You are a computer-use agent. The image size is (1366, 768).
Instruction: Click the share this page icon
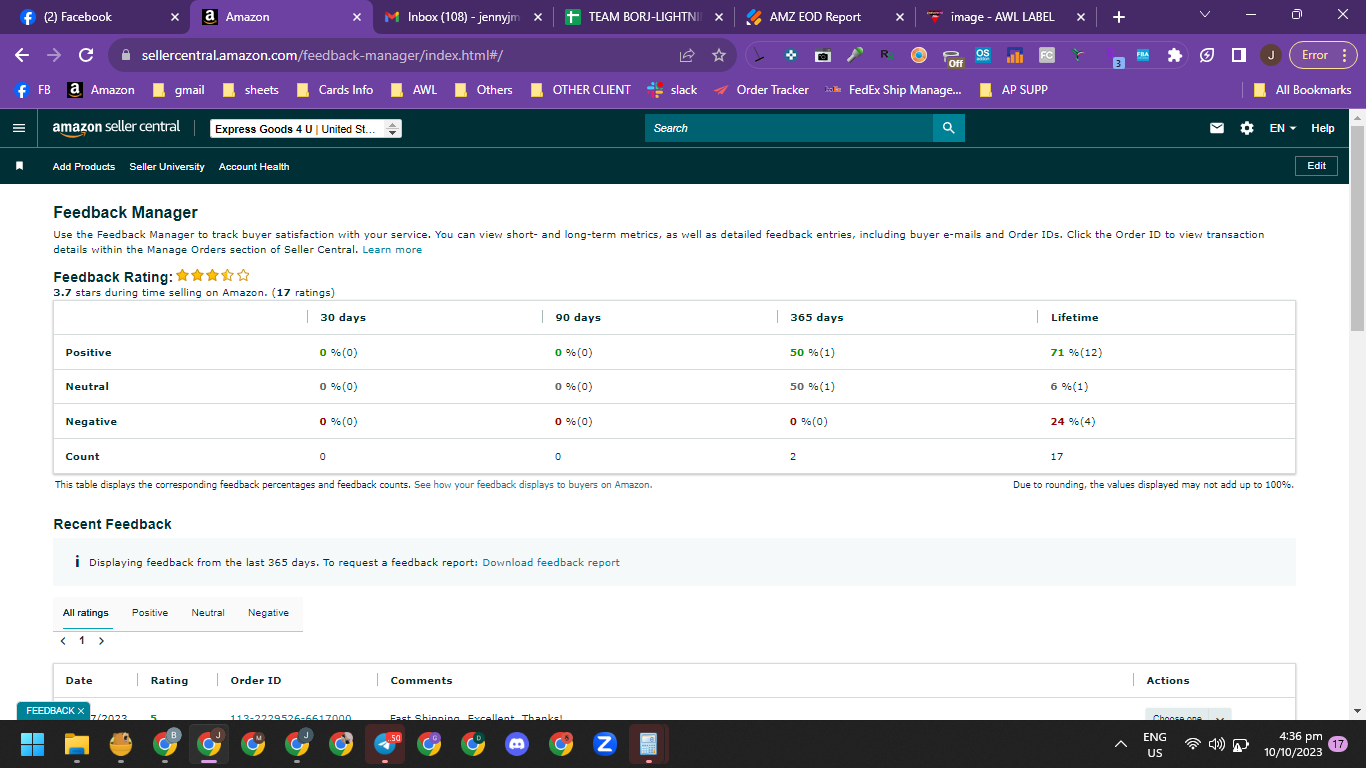pyautogui.click(x=687, y=55)
